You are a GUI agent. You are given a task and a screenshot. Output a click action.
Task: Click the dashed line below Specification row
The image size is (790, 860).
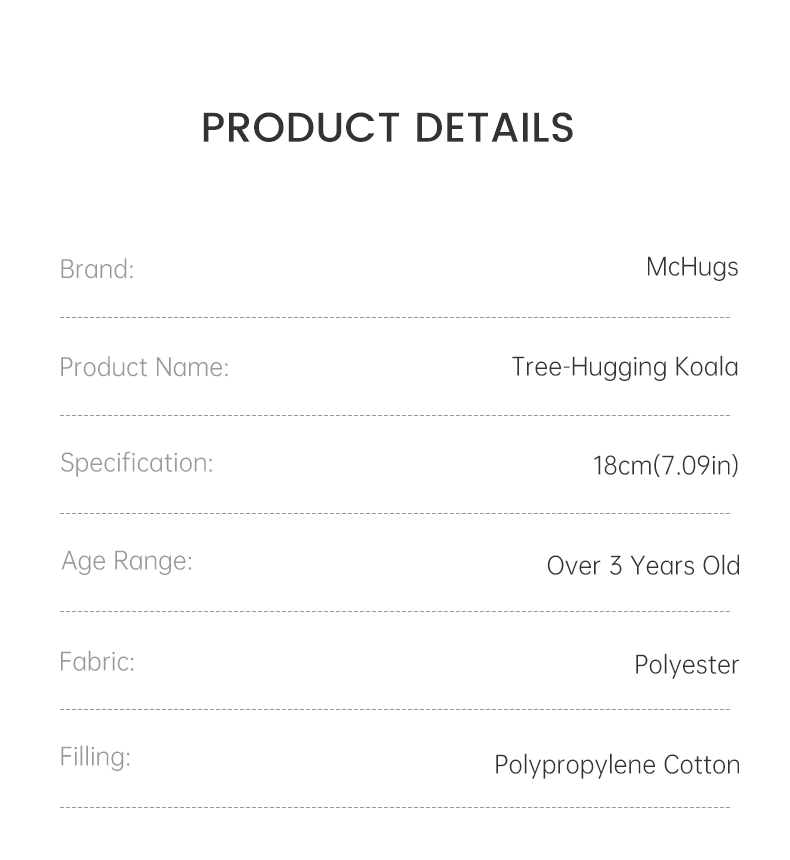click(x=395, y=513)
